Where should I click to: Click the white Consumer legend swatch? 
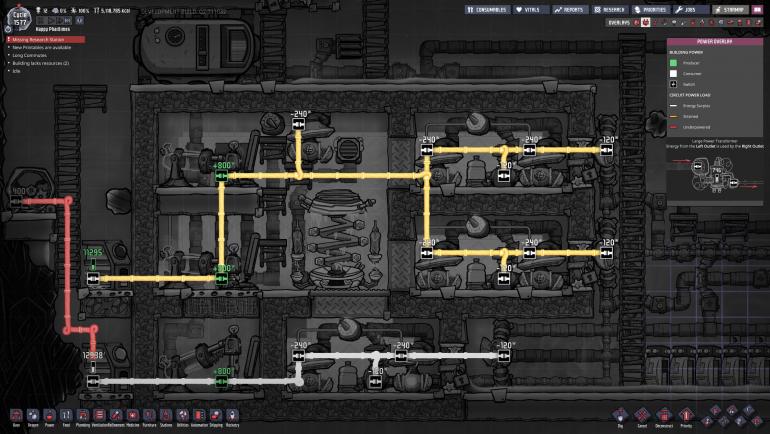pos(673,74)
